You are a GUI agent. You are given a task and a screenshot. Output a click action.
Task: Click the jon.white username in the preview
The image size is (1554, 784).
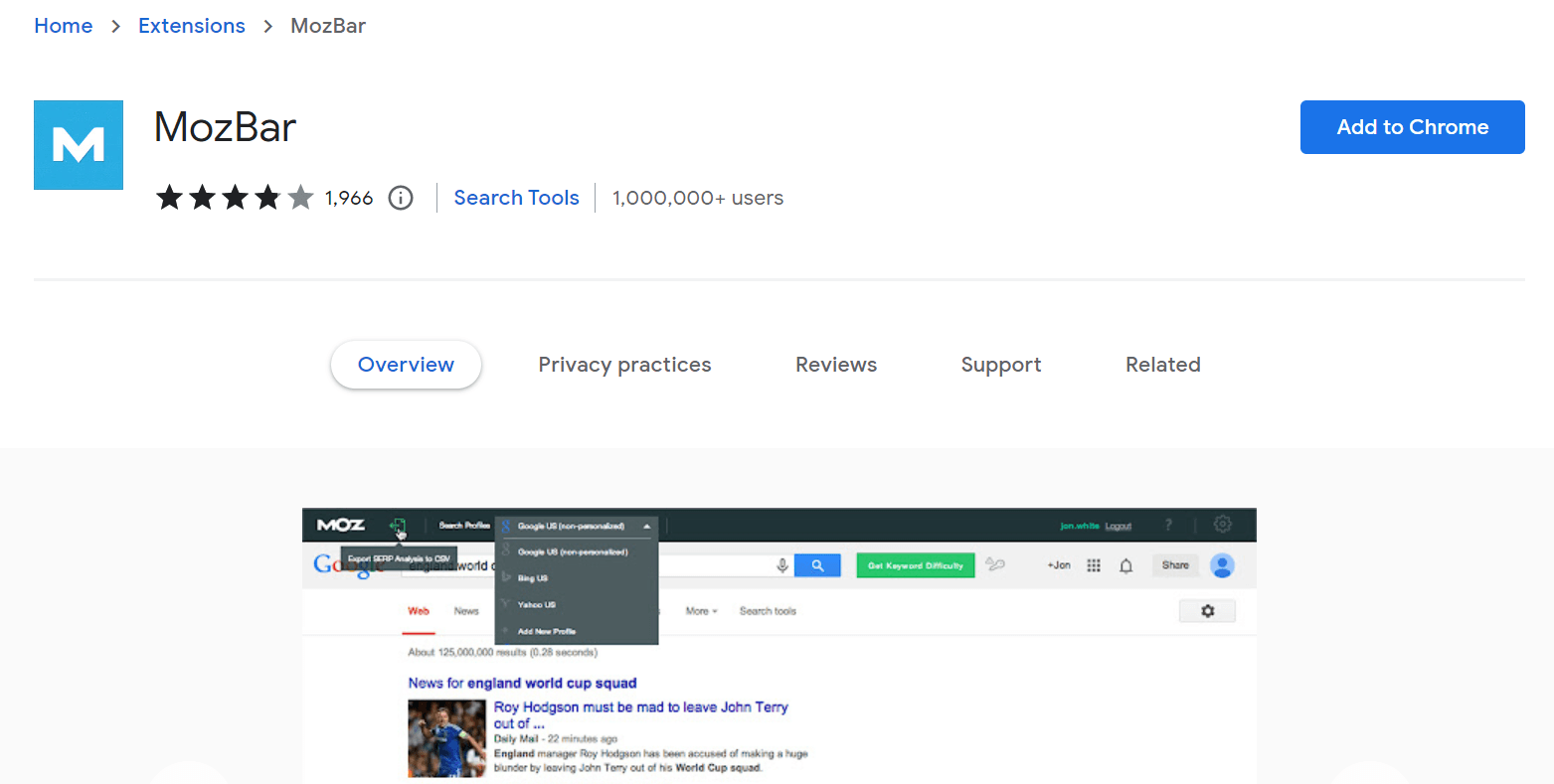[1081, 526]
